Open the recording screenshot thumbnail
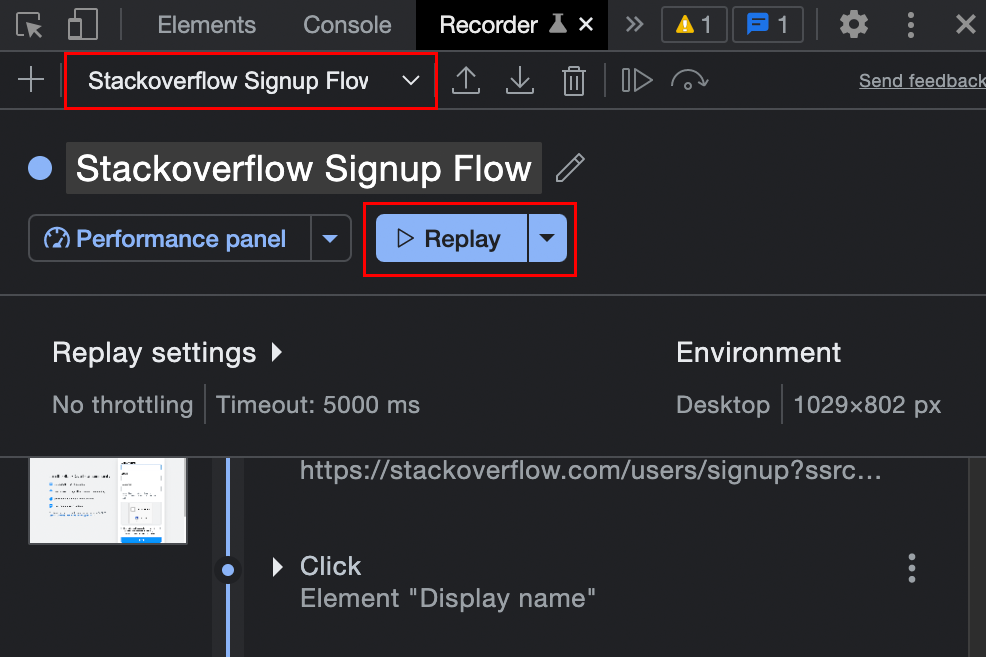The image size is (986, 657). coord(108,500)
